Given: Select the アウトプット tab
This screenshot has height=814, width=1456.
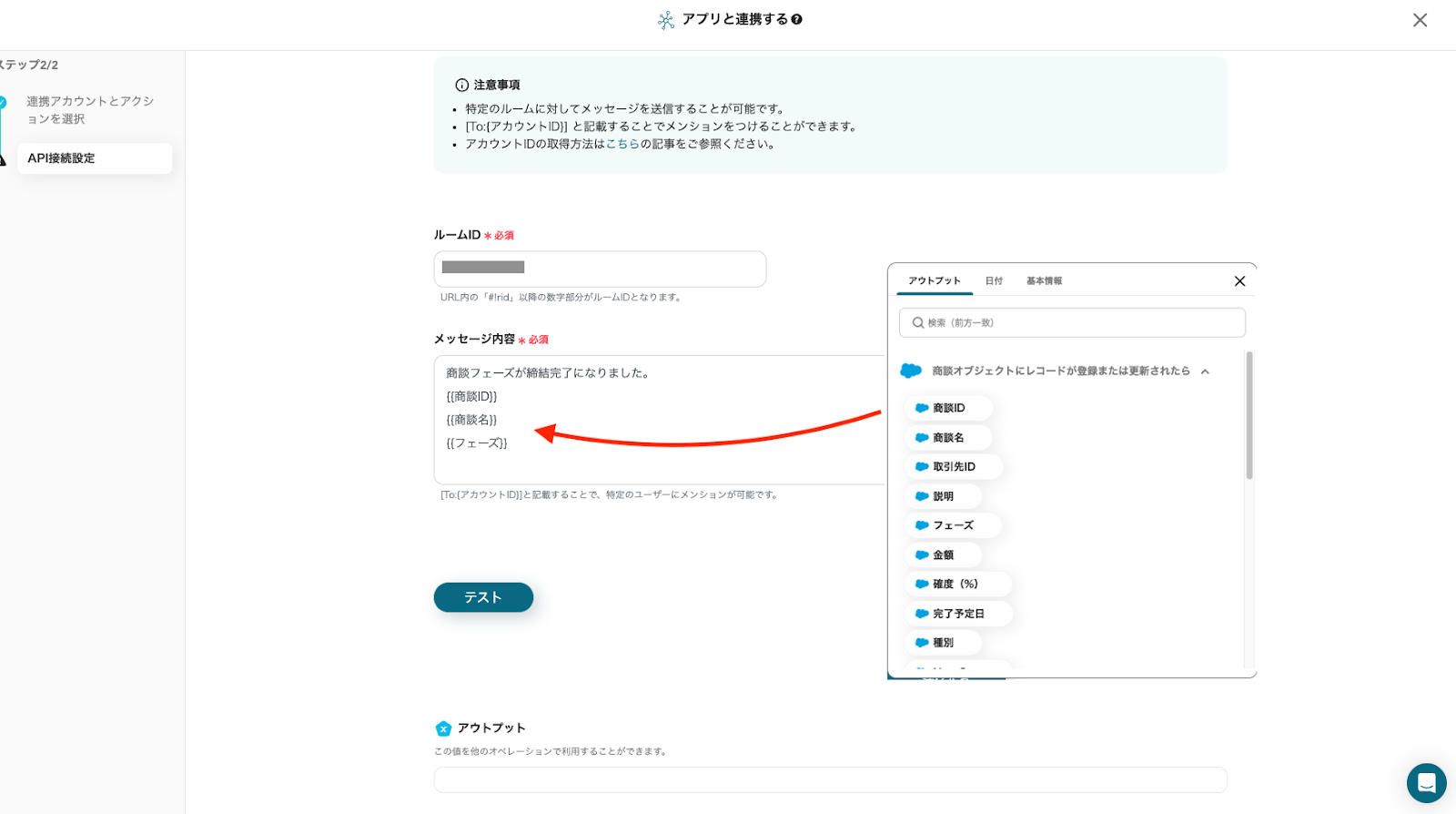Looking at the screenshot, I should tap(934, 281).
